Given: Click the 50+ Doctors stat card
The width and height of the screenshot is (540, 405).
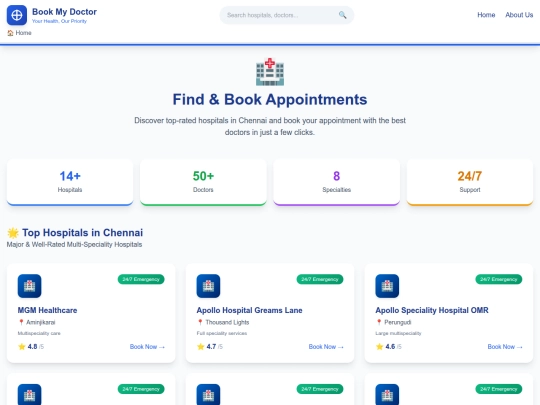Looking at the screenshot, I should [203, 182].
